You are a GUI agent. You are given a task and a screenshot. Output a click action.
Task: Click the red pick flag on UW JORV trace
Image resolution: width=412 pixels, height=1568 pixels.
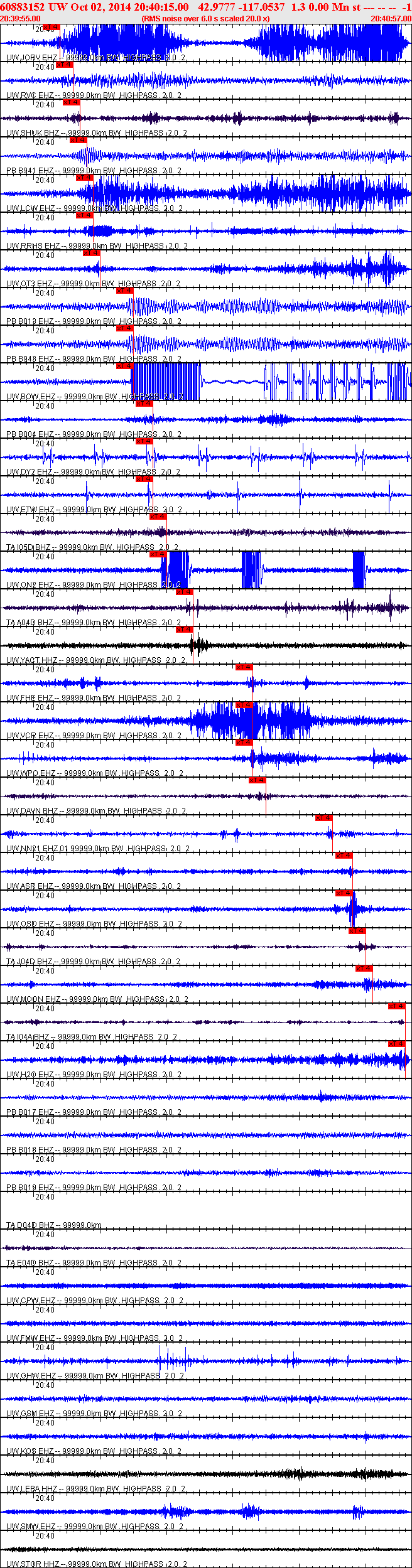52,27
